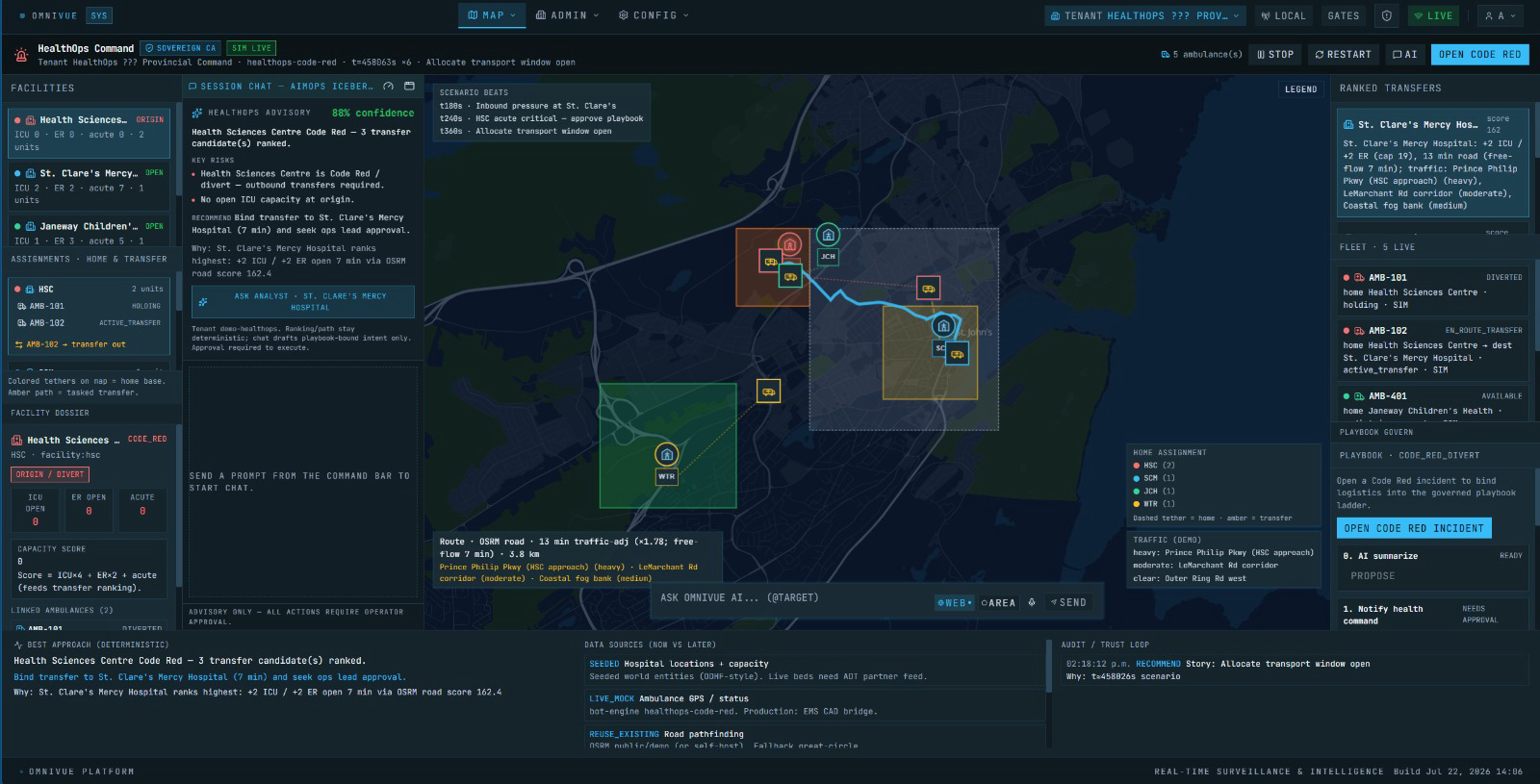Select the St. Clare's Mercy ranked transfer card
Screen dimensions: 1540x784
coord(1432,161)
